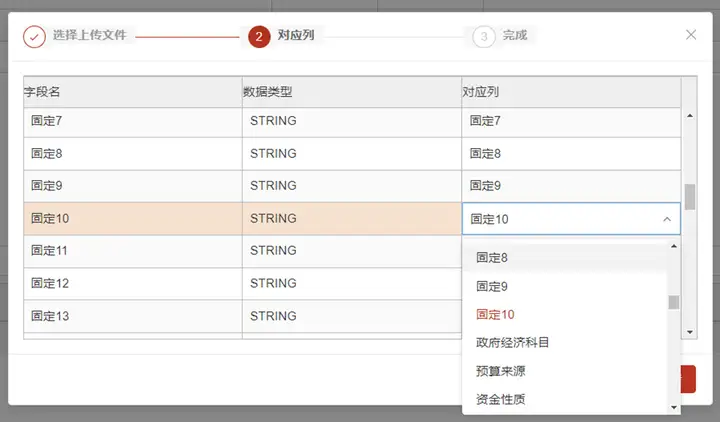Click the red button at bottom right
This screenshot has width=720, height=422.
pyautogui.click(x=688, y=379)
